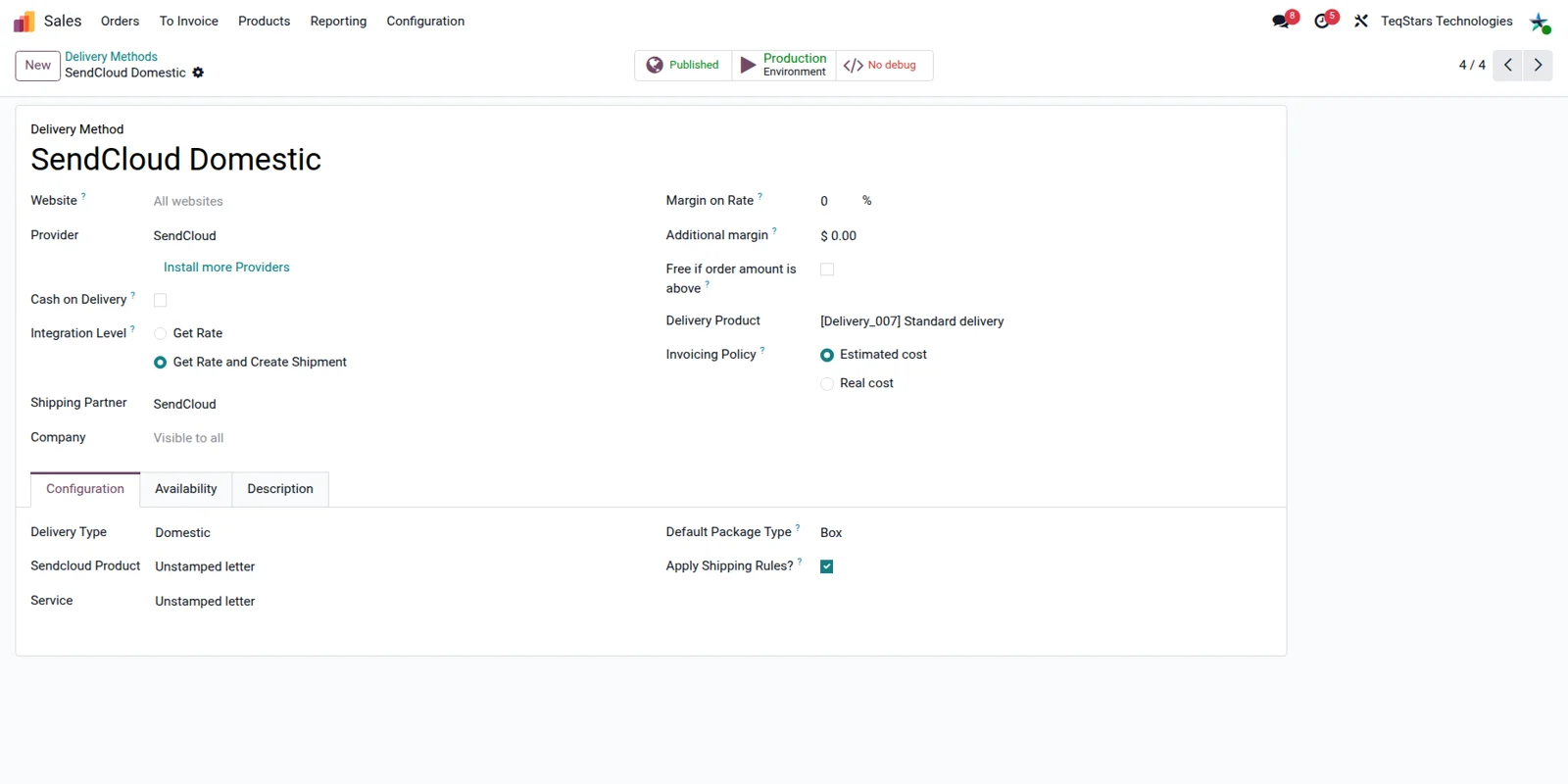This screenshot has height=784, width=1568.
Task: Uncheck Apply Shipping Rules checkbox
Action: pos(827,566)
